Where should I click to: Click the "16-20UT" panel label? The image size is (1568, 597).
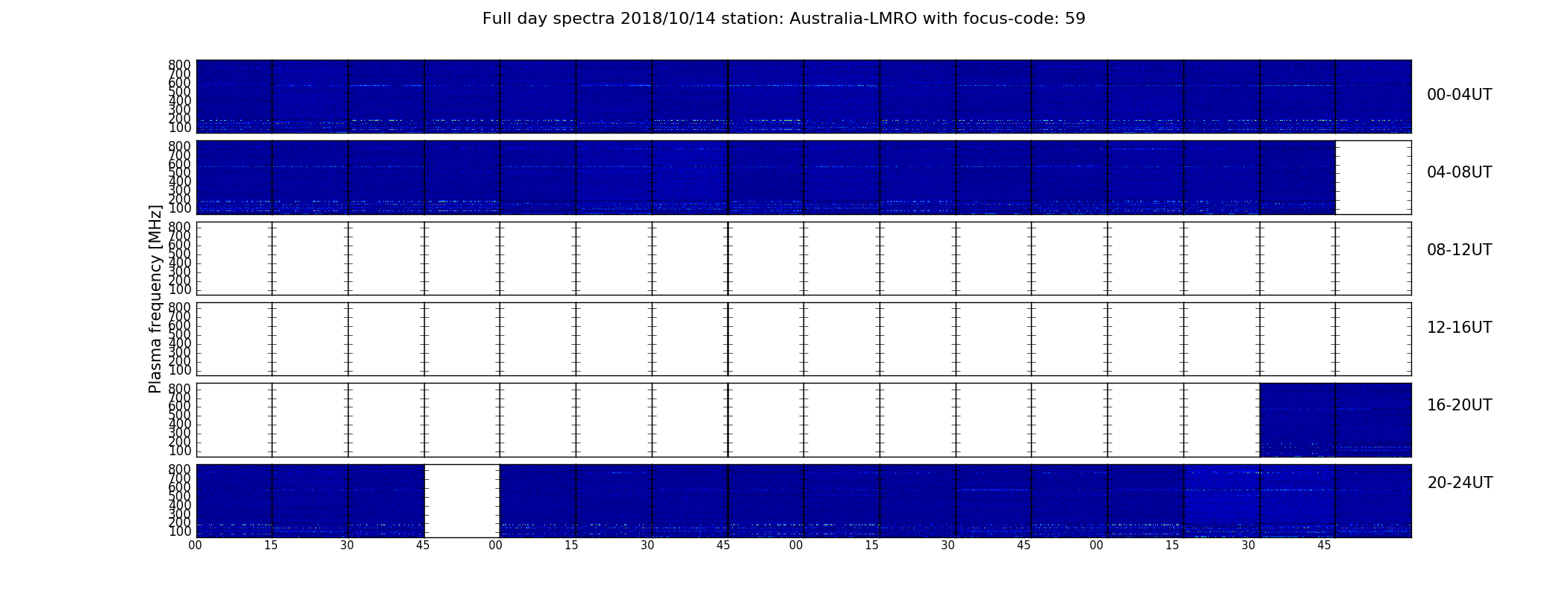[1459, 405]
